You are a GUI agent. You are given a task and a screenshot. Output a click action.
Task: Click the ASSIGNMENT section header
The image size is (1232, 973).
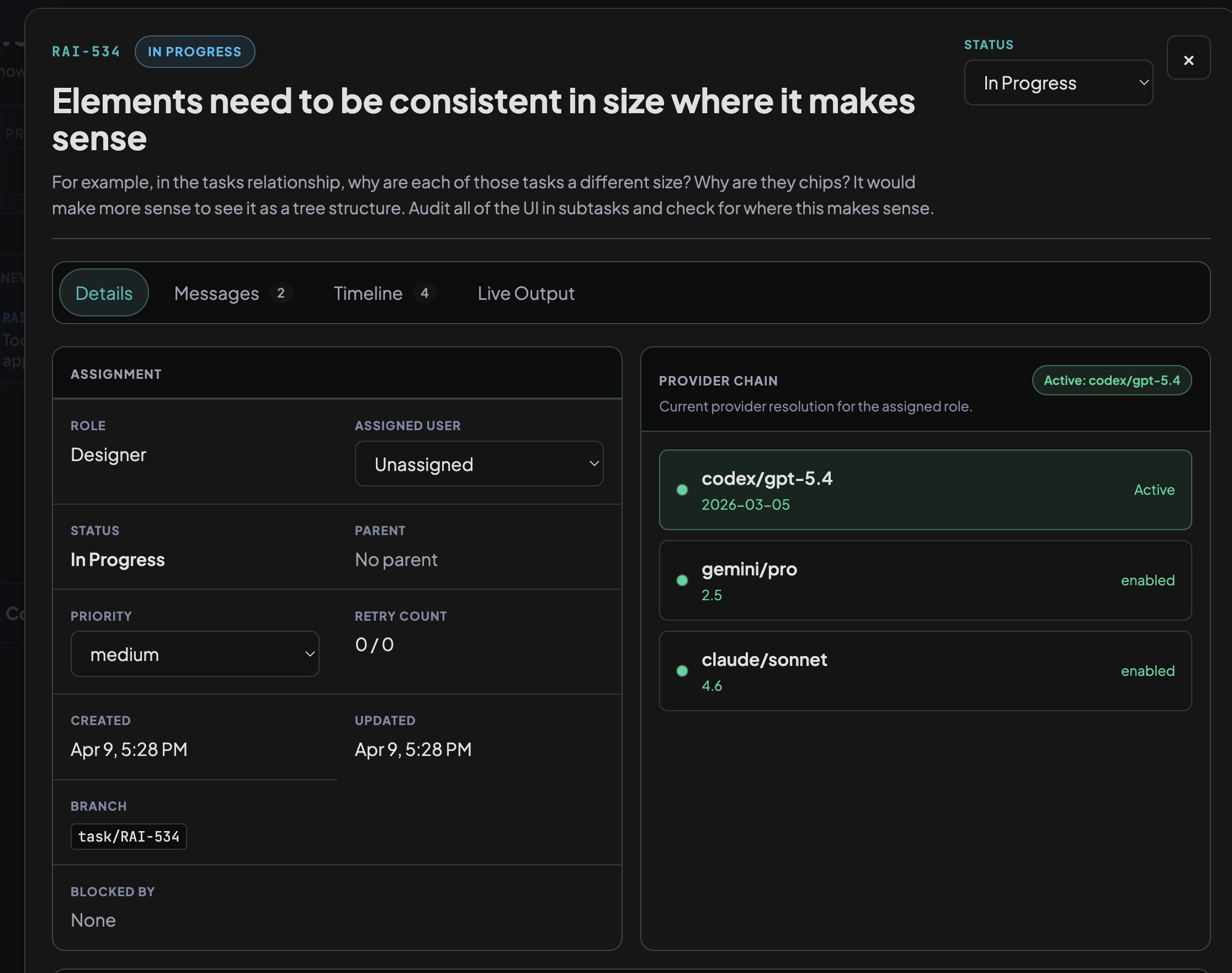point(116,374)
